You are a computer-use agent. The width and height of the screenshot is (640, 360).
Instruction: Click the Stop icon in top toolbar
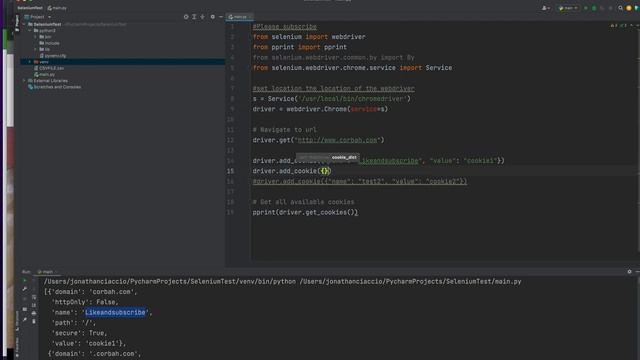point(611,8)
